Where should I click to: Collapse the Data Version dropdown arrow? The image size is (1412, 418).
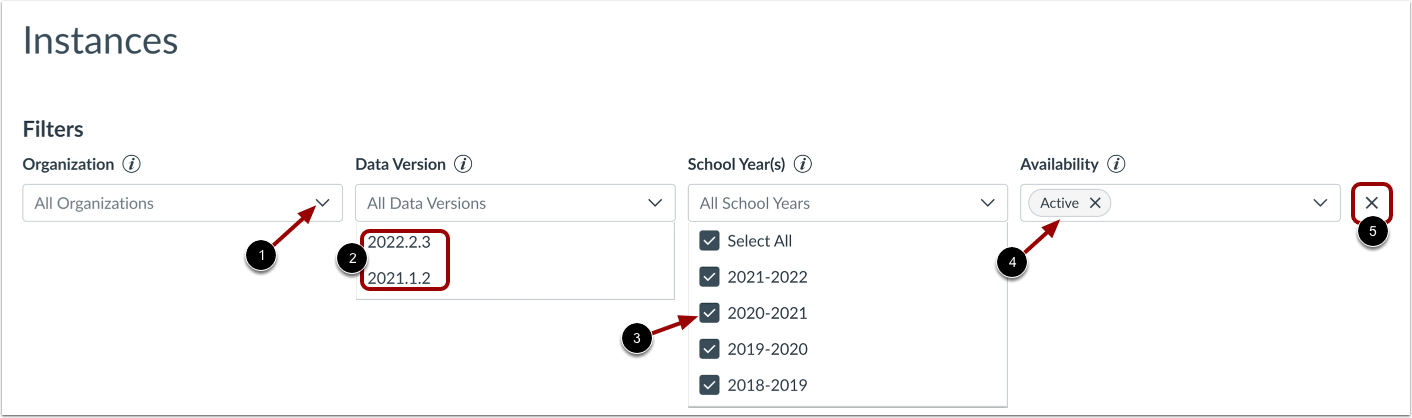pos(655,203)
